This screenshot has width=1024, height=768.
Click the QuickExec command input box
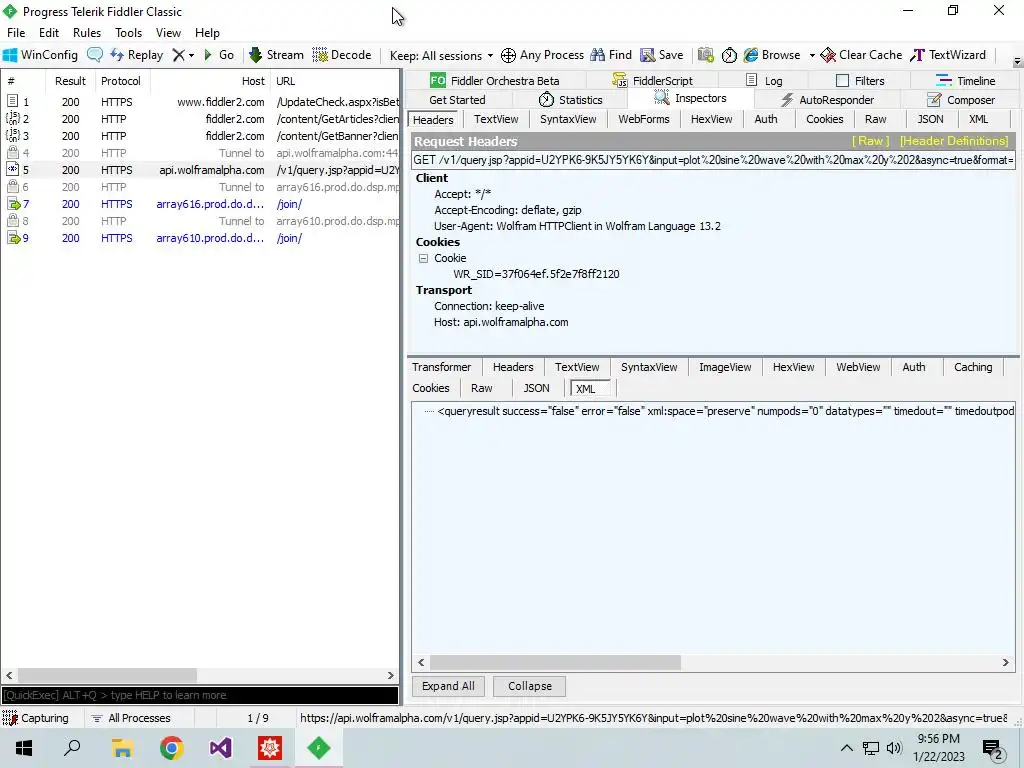[x=200, y=695]
